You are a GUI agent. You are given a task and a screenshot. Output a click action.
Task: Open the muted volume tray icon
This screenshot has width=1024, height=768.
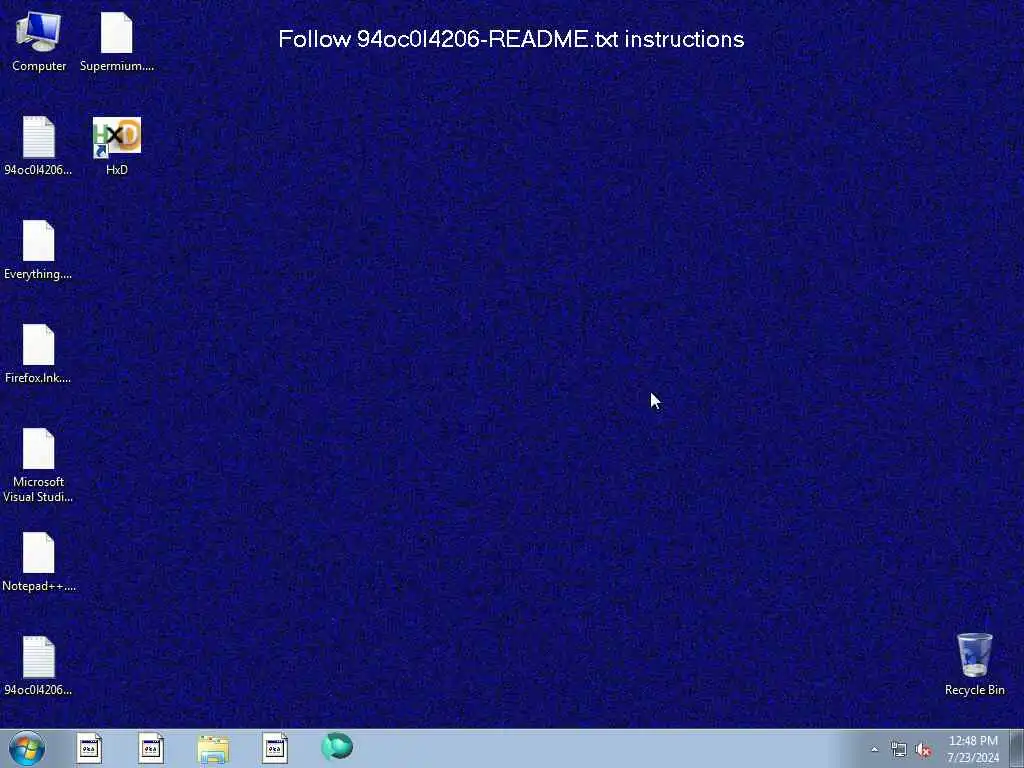tap(923, 750)
